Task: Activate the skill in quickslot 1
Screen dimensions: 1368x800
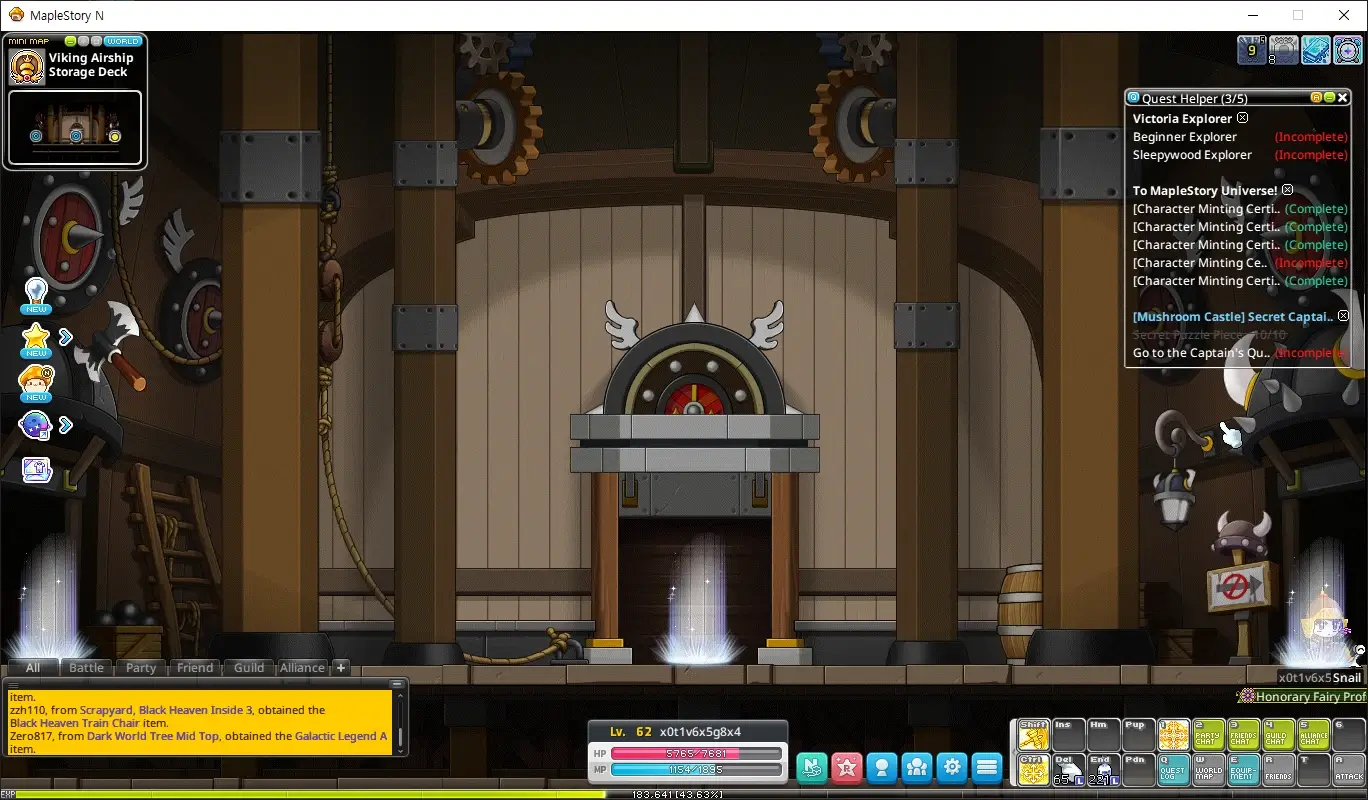Action: (1174, 735)
